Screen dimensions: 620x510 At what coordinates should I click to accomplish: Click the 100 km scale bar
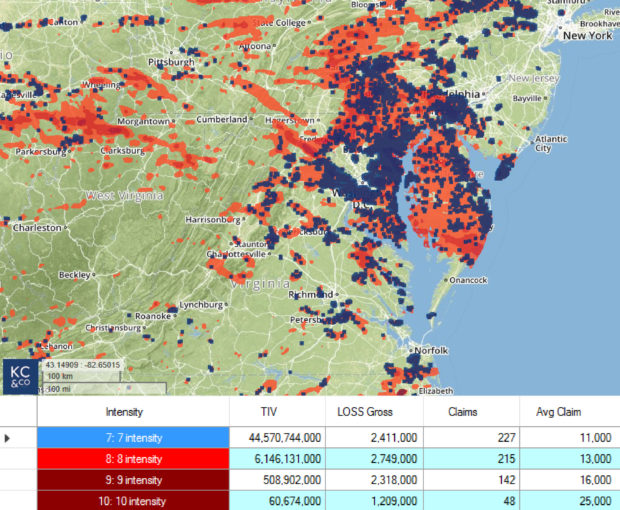(x=58, y=377)
